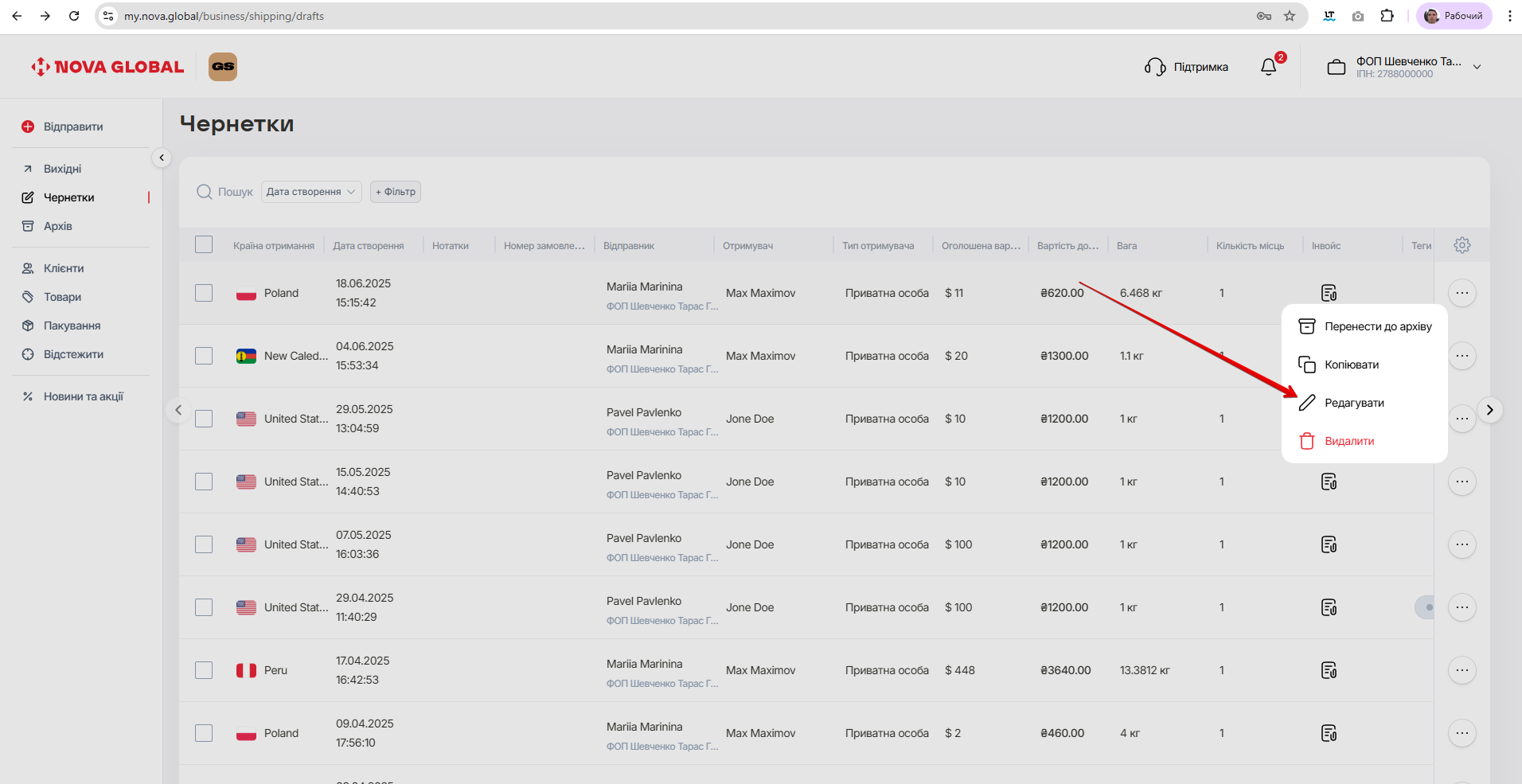Open invoice icon for 29.04.2025 row
Viewport: 1522px width, 784px height.
coord(1329,607)
